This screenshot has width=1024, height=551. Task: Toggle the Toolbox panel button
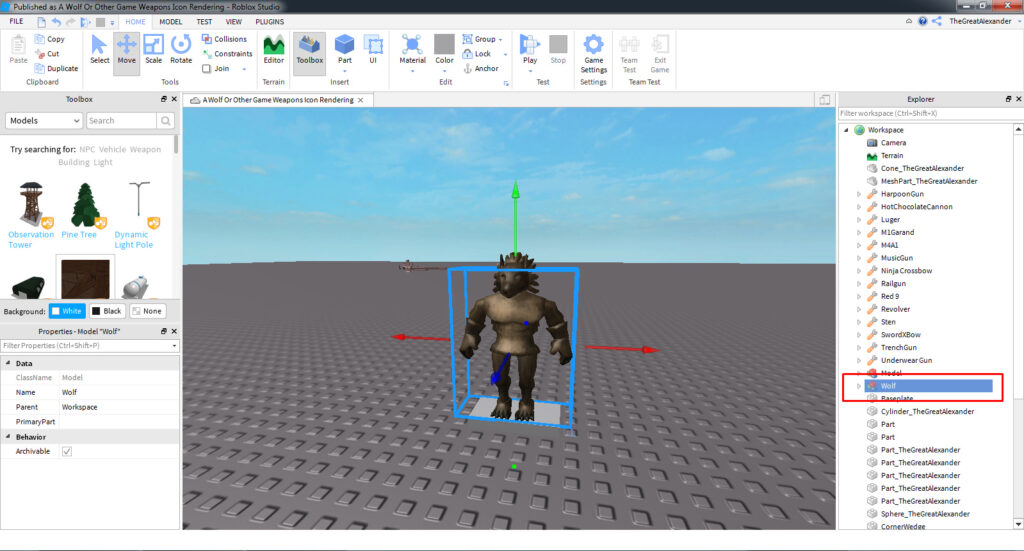[310, 48]
